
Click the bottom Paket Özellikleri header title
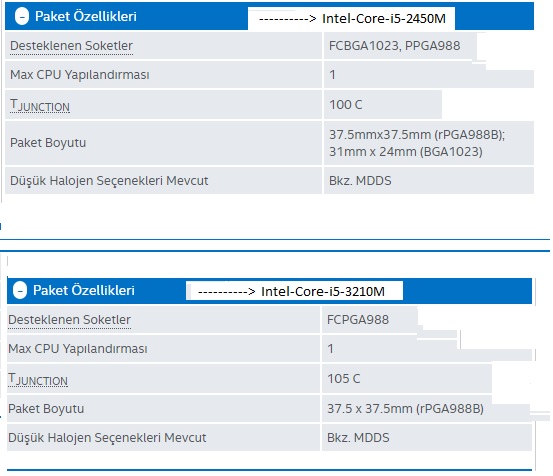pos(84,291)
